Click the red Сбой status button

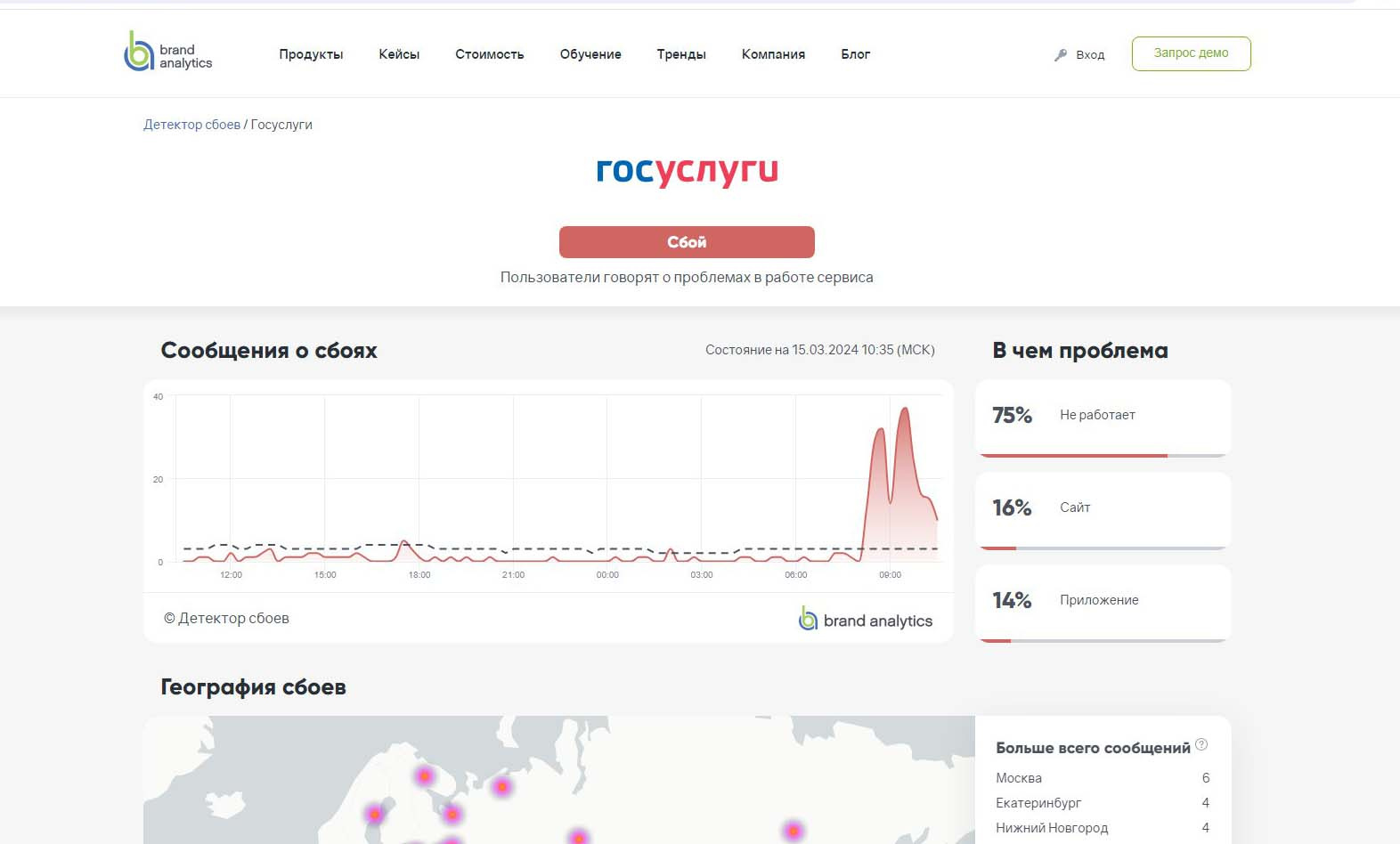tap(687, 242)
